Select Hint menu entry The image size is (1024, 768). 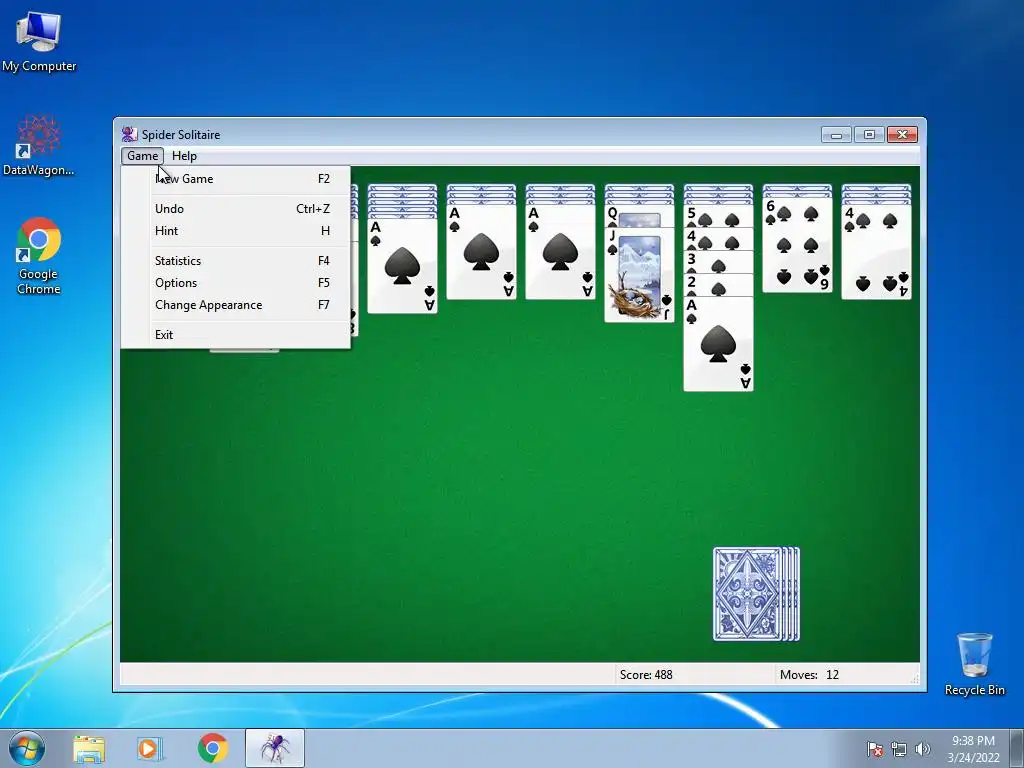pyautogui.click(x=236, y=231)
